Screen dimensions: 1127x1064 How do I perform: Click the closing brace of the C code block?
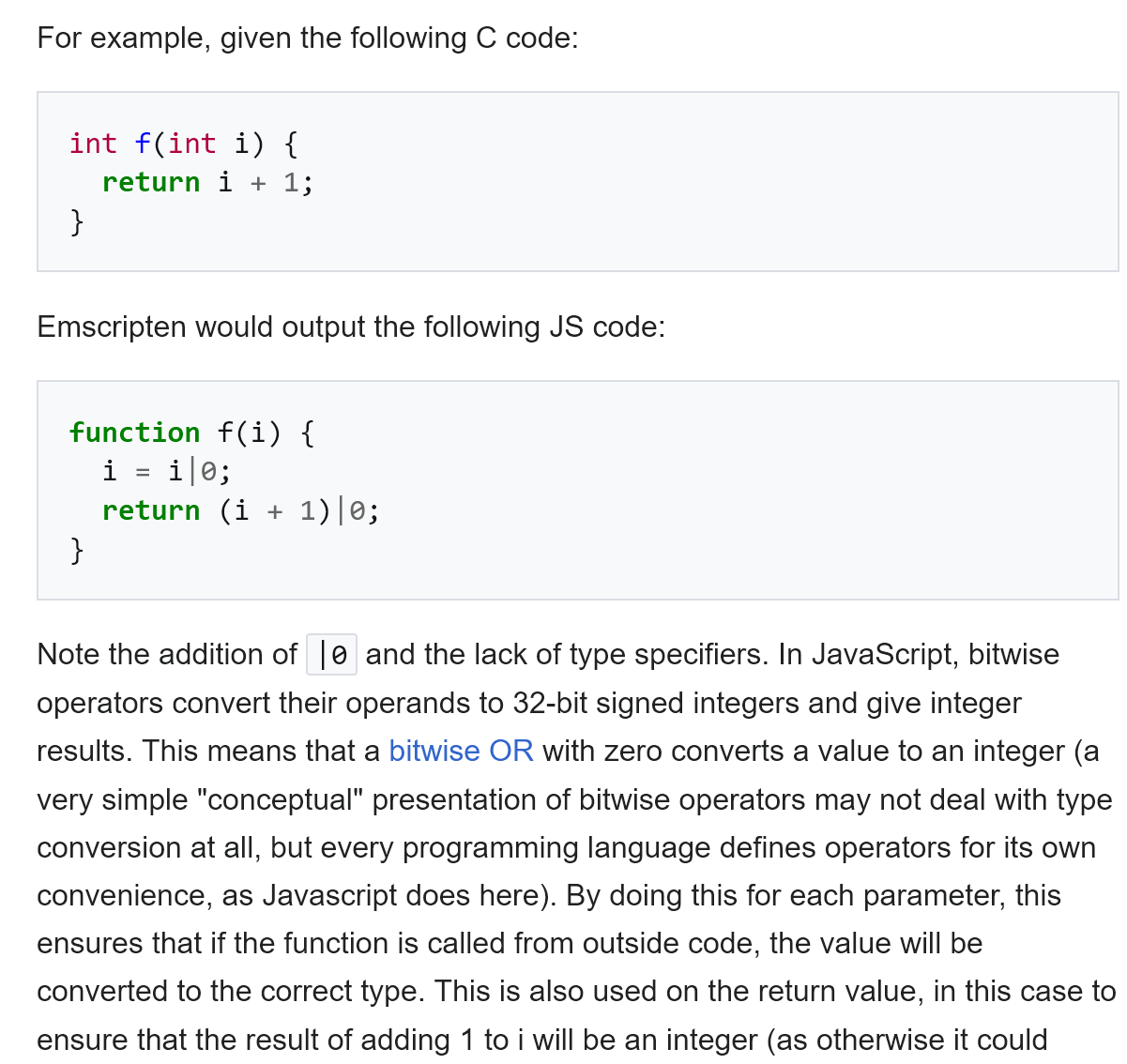(x=77, y=222)
